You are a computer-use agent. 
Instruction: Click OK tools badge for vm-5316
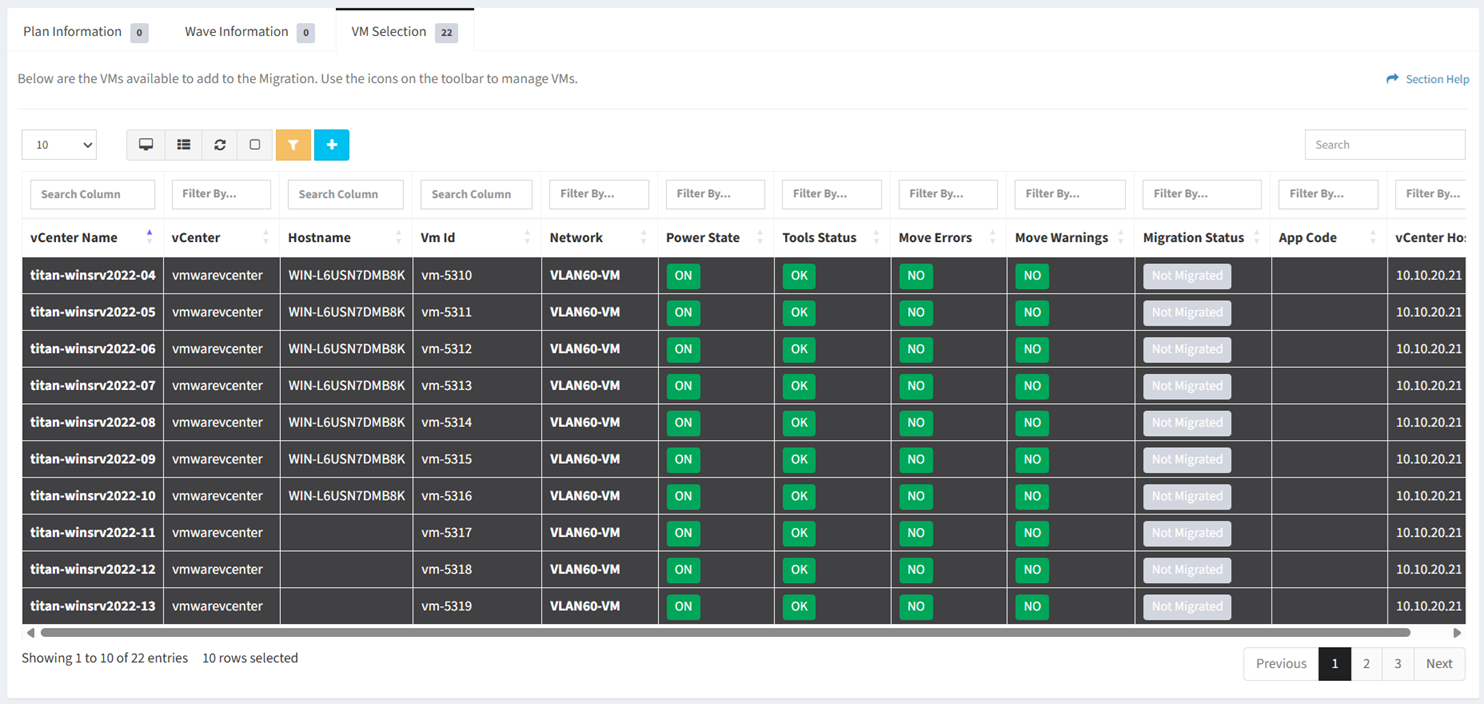(x=799, y=496)
